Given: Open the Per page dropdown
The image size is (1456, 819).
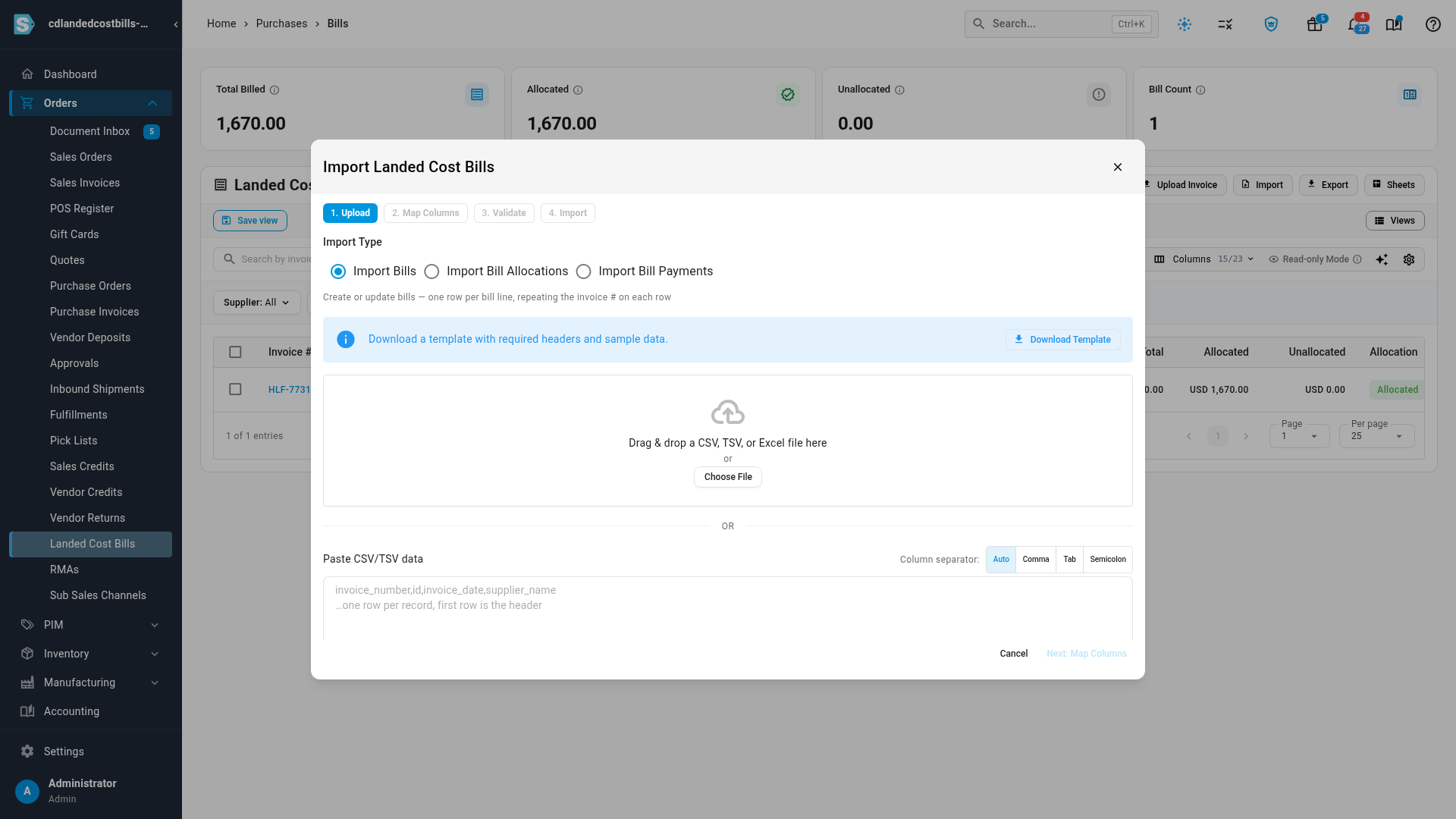Looking at the screenshot, I should click(1376, 436).
